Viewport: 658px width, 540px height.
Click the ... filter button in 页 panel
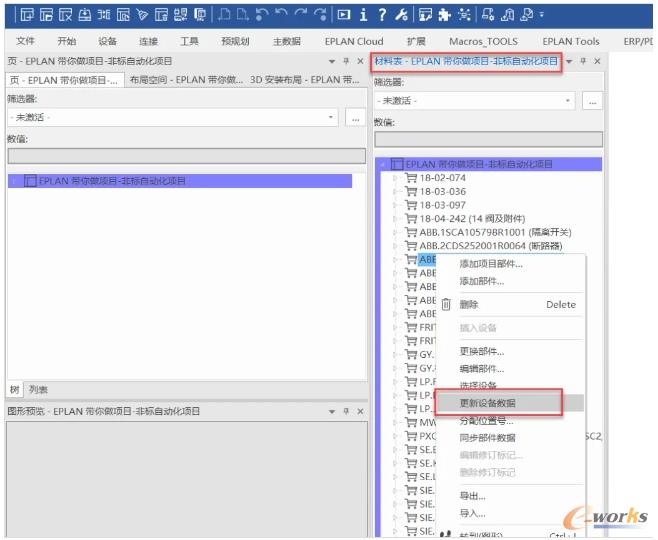(x=355, y=117)
